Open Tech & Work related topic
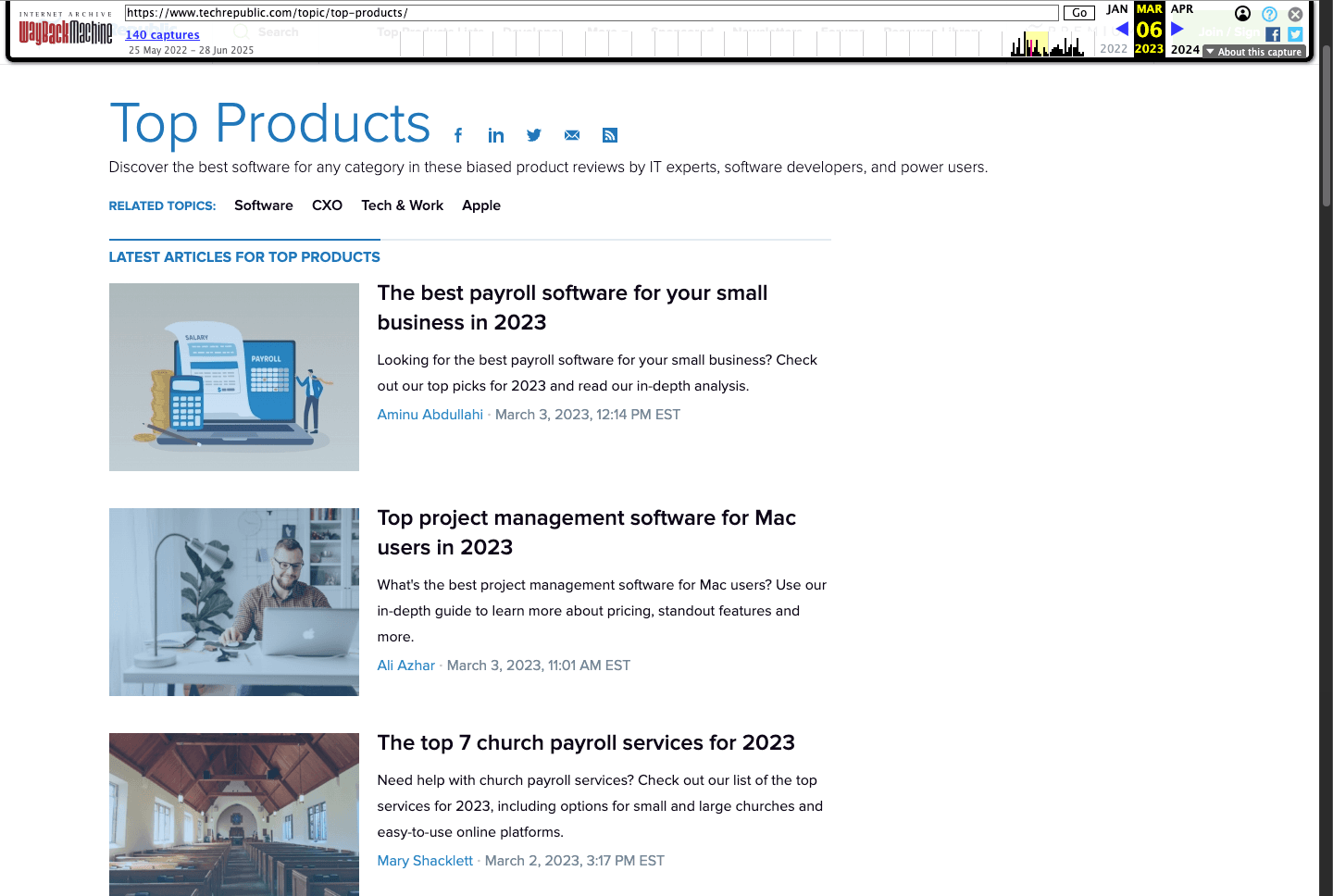The height and width of the screenshot is (896, 1333). [x=403, y=205]
